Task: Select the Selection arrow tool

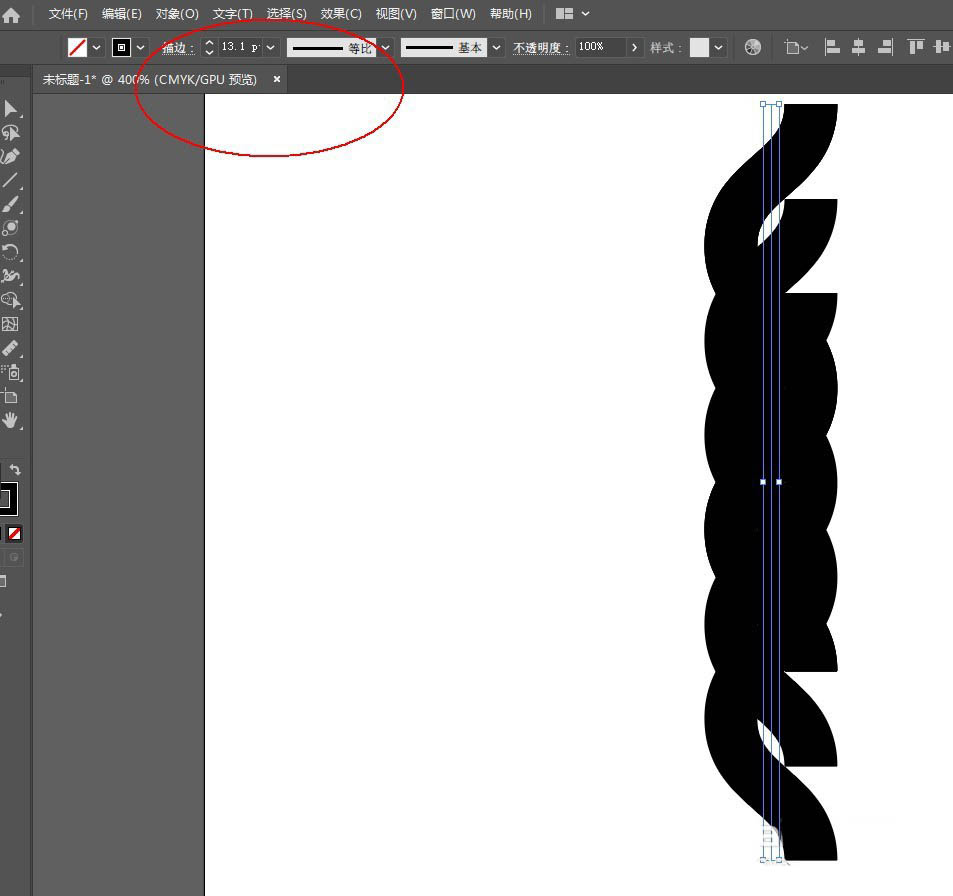Action: (x=10, y=109)
